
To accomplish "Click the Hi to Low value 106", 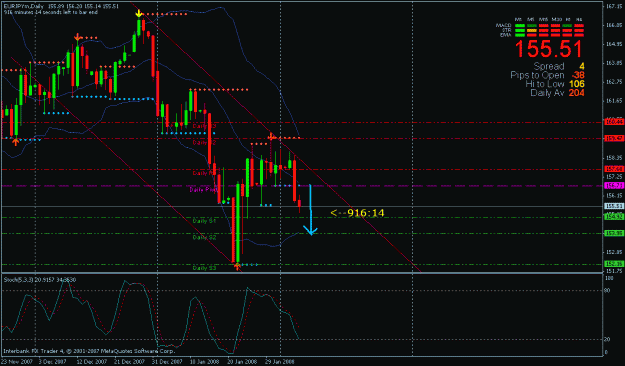I will (576, 84).
